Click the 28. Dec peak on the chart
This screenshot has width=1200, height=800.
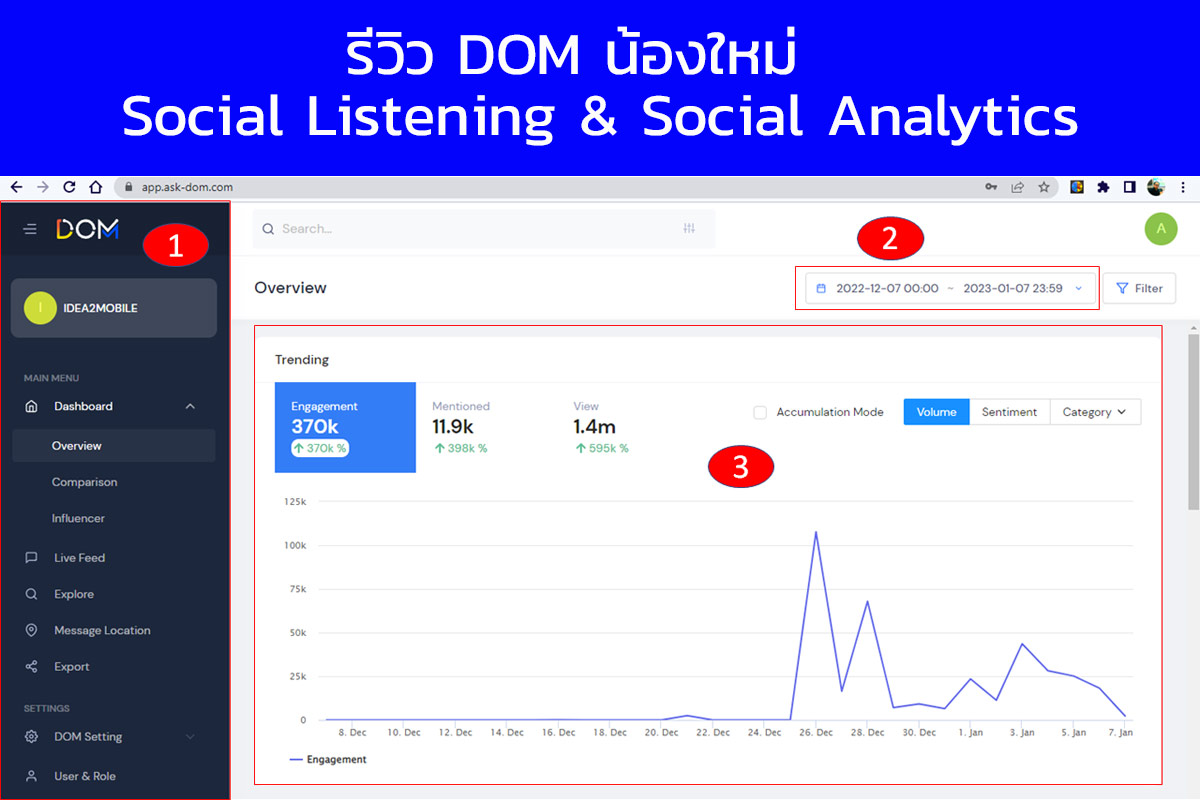pyautogui.click(x=867, y=601)
